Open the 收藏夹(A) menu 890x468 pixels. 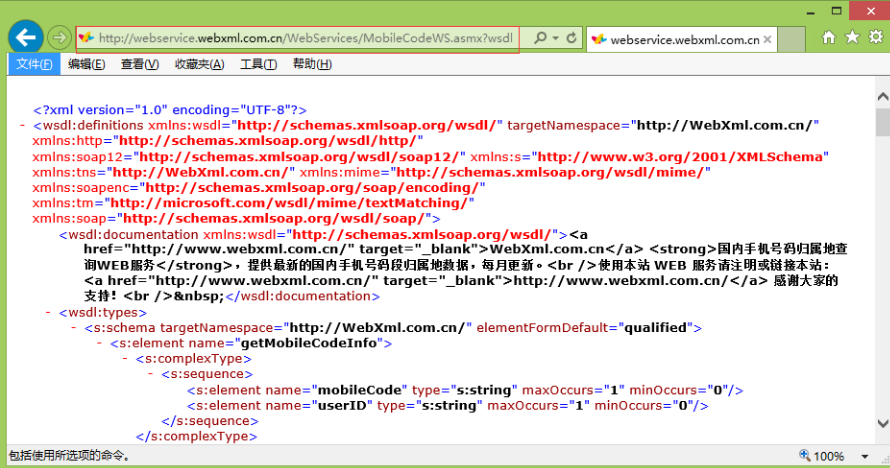[199, 64]
